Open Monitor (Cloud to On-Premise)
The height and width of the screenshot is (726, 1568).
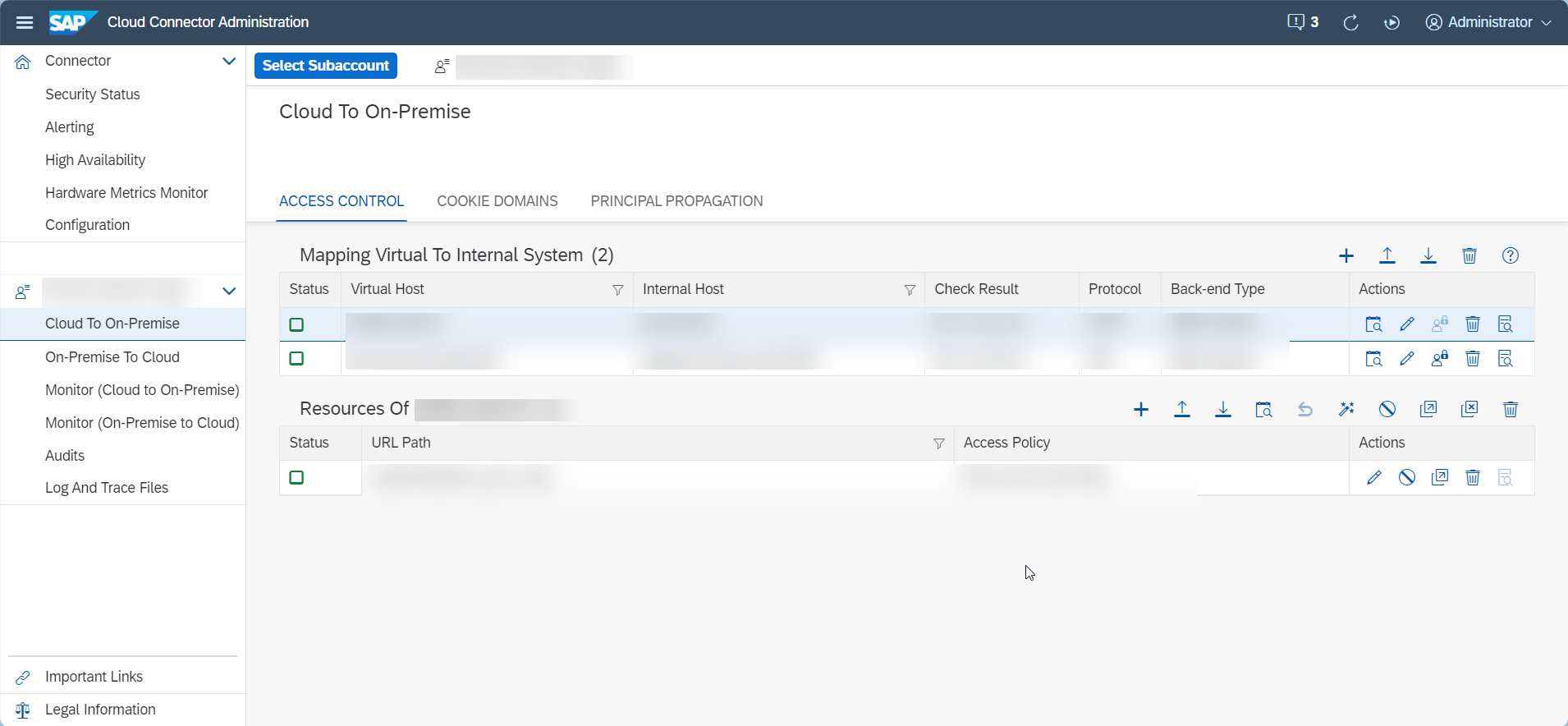pos(142,390)
